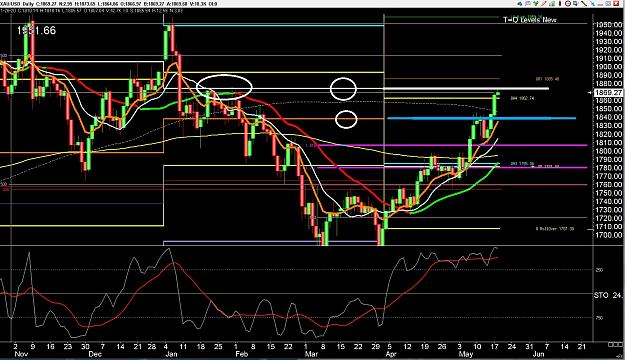The image size is (625, 360).
Task: Close the chart window with red X
Action: 616,4
